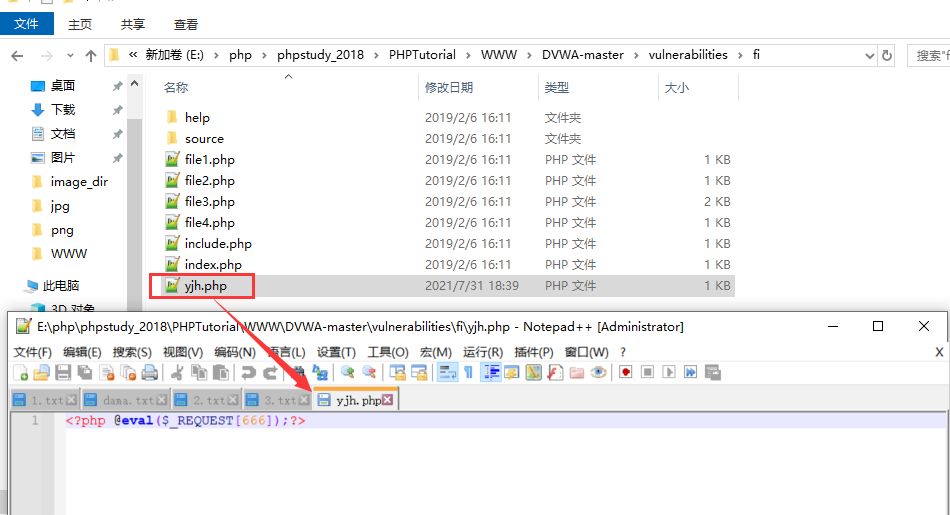Go up one folder level
This screenshot has width=950, height=515.
(x=91, y=56)
